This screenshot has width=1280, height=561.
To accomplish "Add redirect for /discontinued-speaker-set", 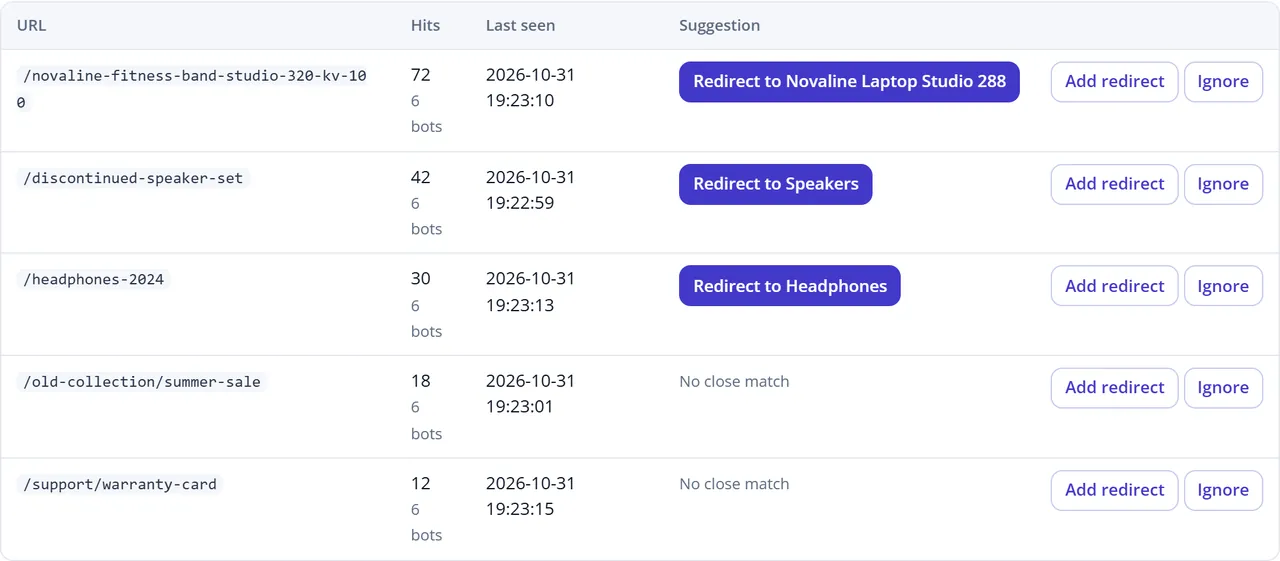I will [1114, 184].
